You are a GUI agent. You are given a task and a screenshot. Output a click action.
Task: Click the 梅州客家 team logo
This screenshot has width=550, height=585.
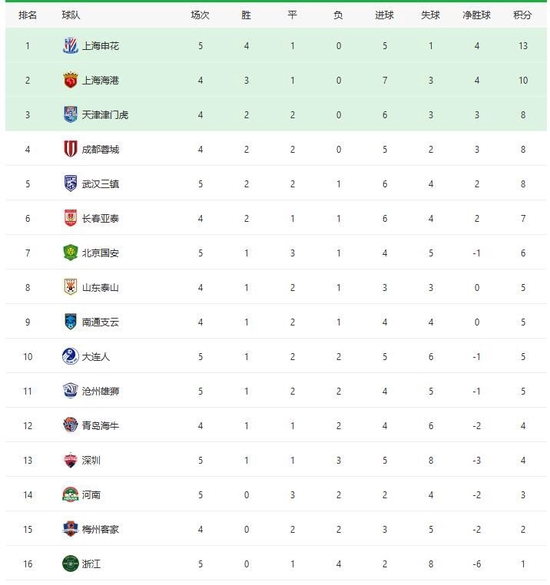point(70,529)
